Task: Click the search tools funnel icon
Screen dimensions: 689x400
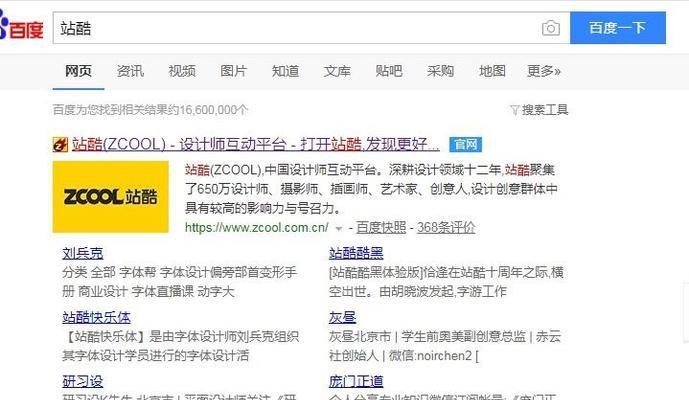Action: [515, 110]
